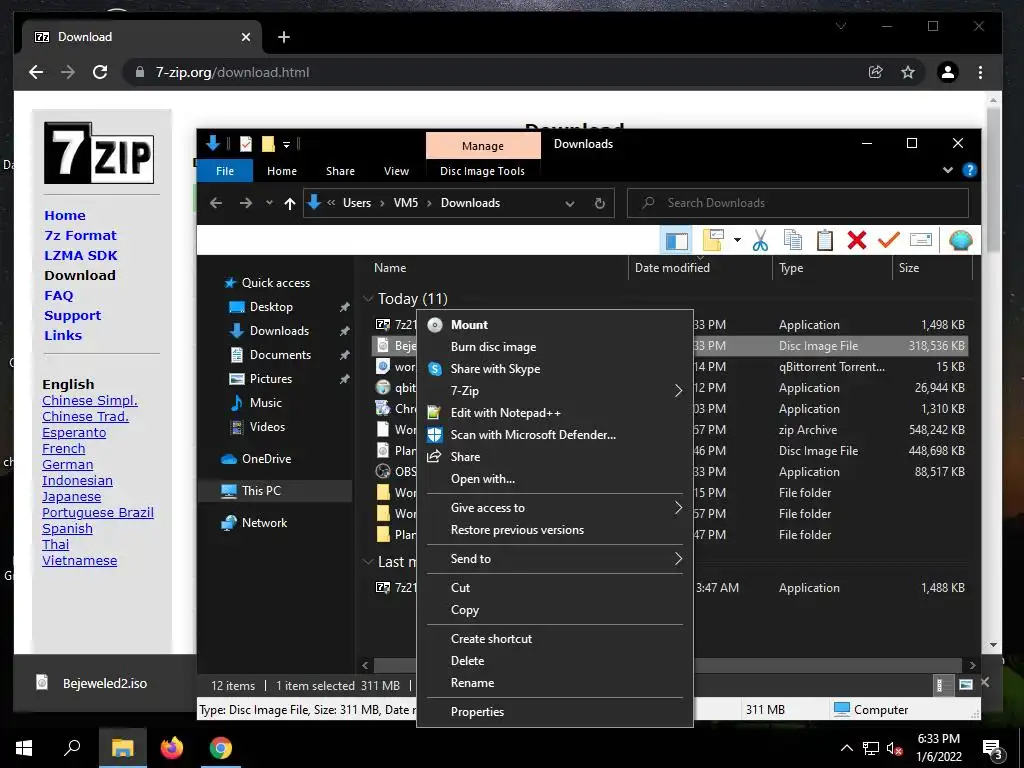This screenshot has height=768, width=1024.
Task: Open the File ribbon tab
Action: (225, 171)
